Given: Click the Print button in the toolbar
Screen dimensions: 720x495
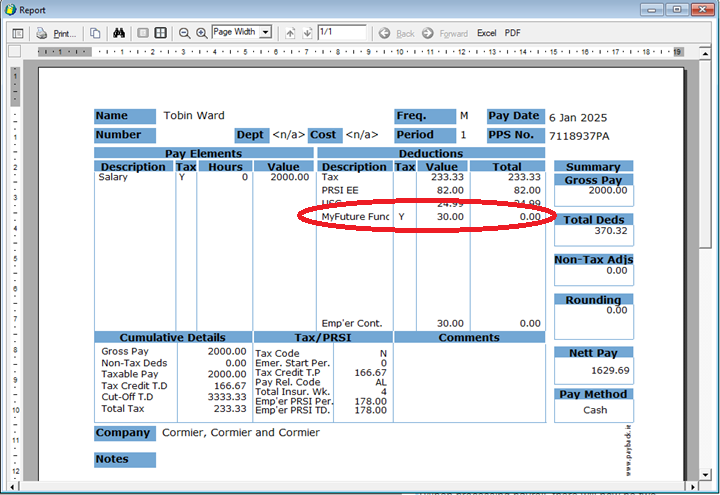Looking at the screenshot, I should click(57, 33).
